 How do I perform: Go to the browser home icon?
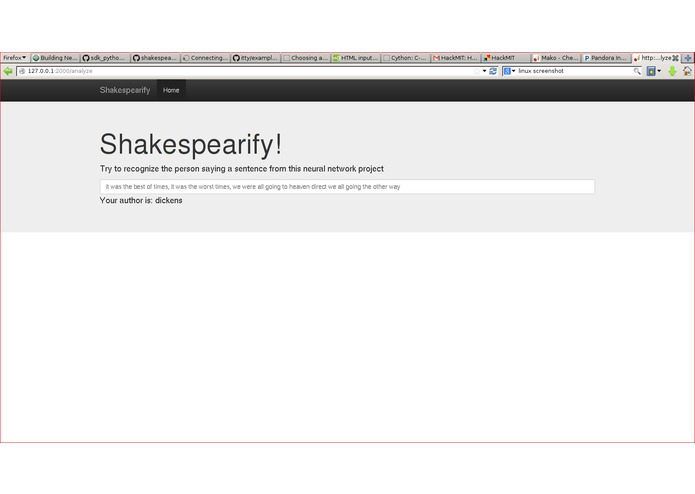(x=687, y=71)
